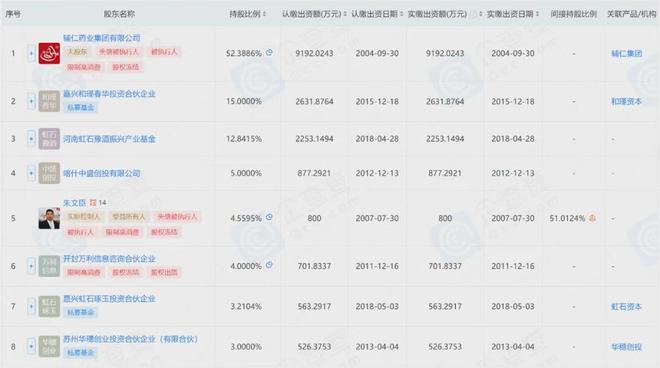Screen dimensions: 660x368
Task: Open 开封万利信息咨询合伙企业 link
Action: pyautogui.click(x=109, y=259)
